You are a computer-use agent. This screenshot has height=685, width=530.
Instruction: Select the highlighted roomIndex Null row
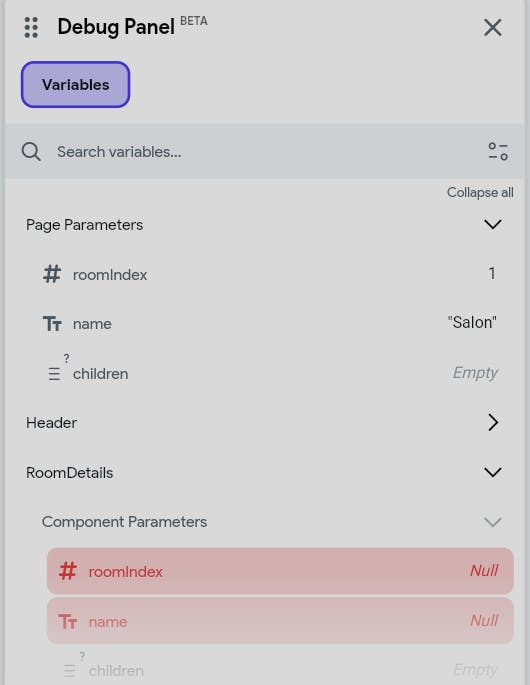point(280,571)
